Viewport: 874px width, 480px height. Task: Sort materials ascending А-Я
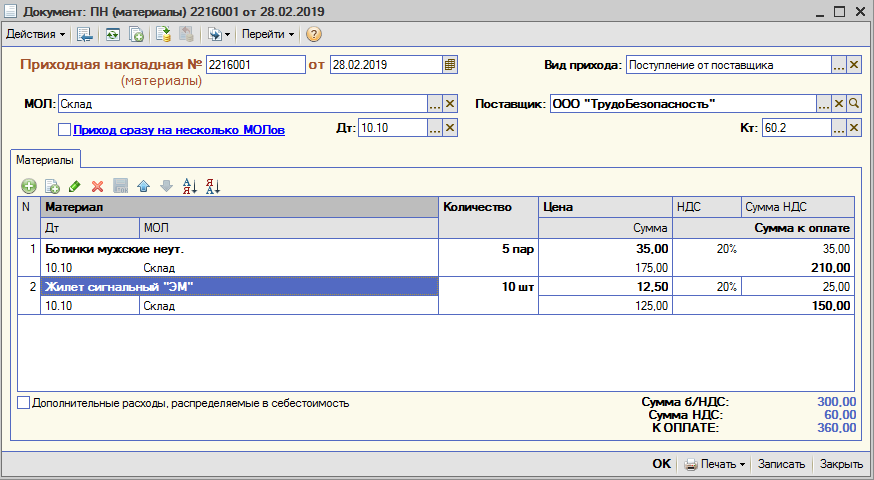pos(190,186)
